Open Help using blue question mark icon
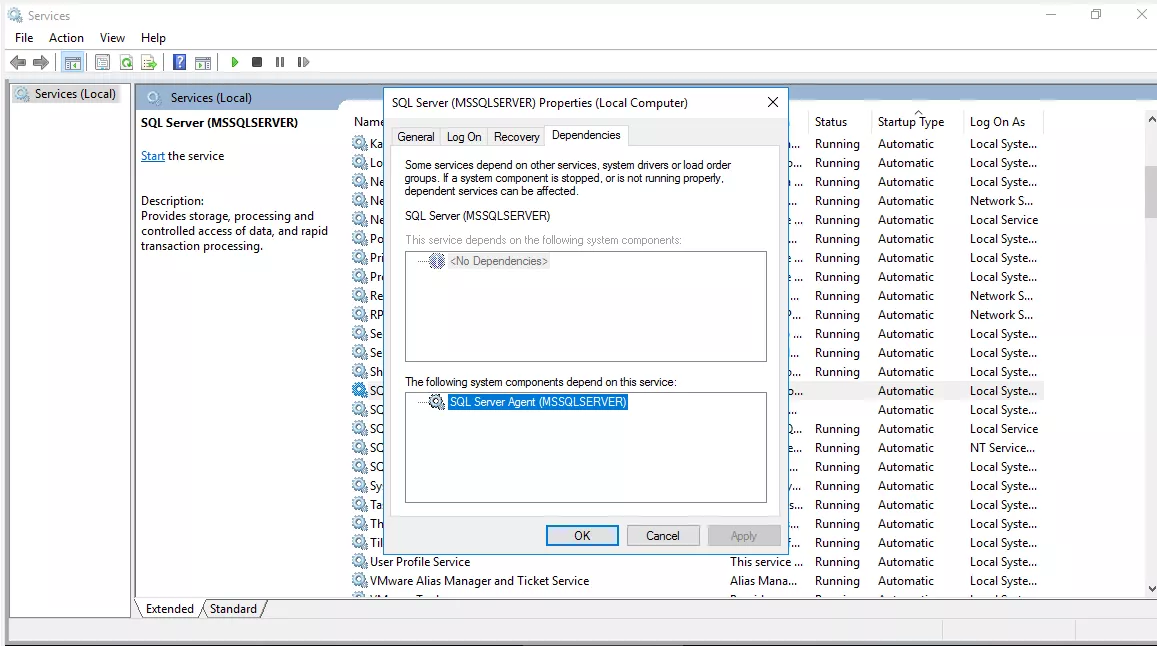The image size is (1157, 646). point(179,62)
